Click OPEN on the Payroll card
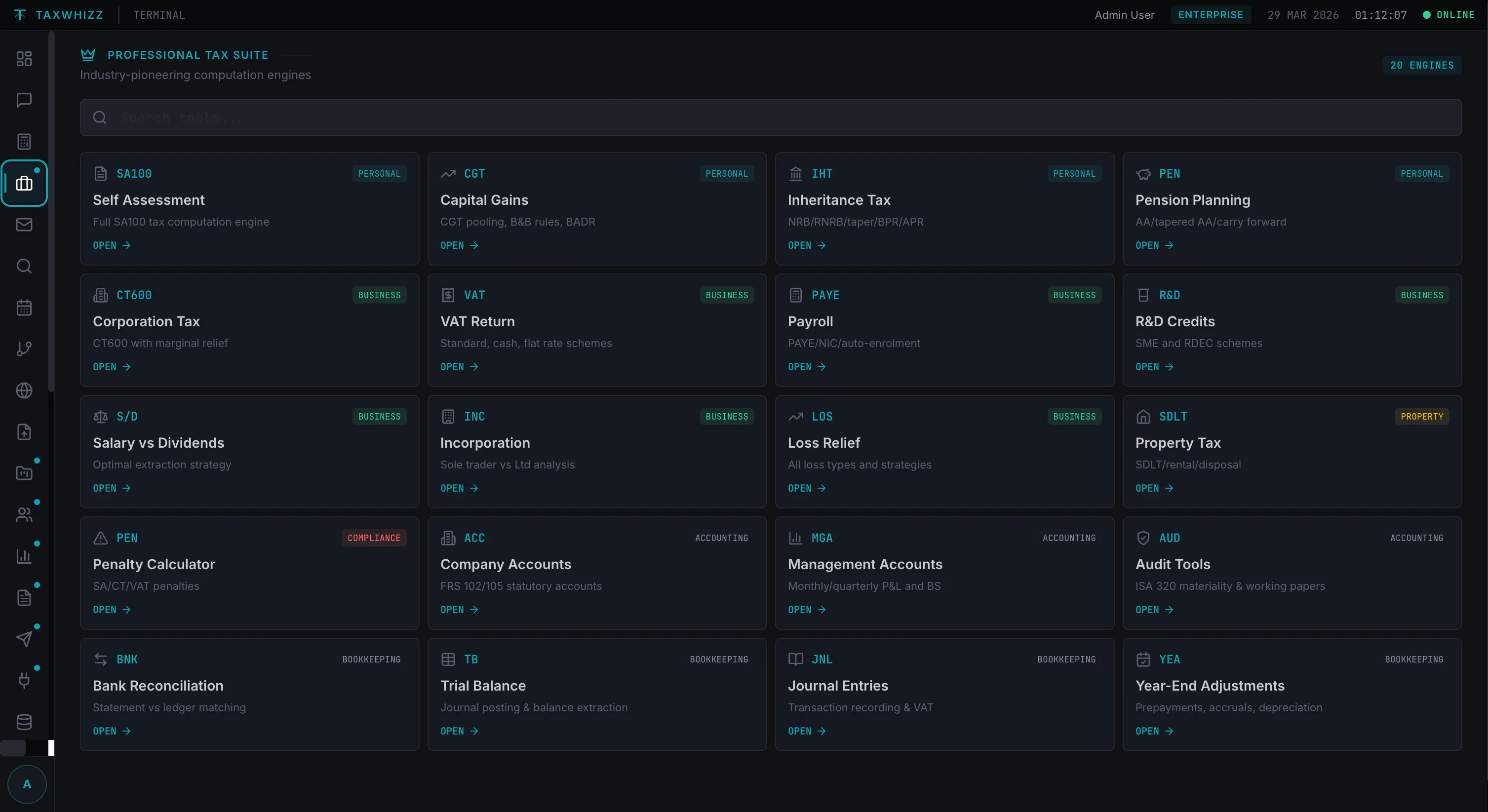 [807, 367]
